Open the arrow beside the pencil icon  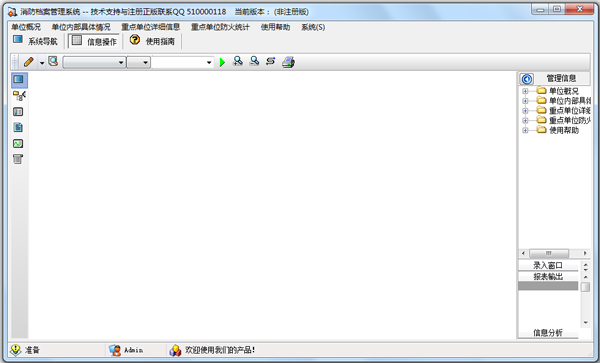pos(42,63)
